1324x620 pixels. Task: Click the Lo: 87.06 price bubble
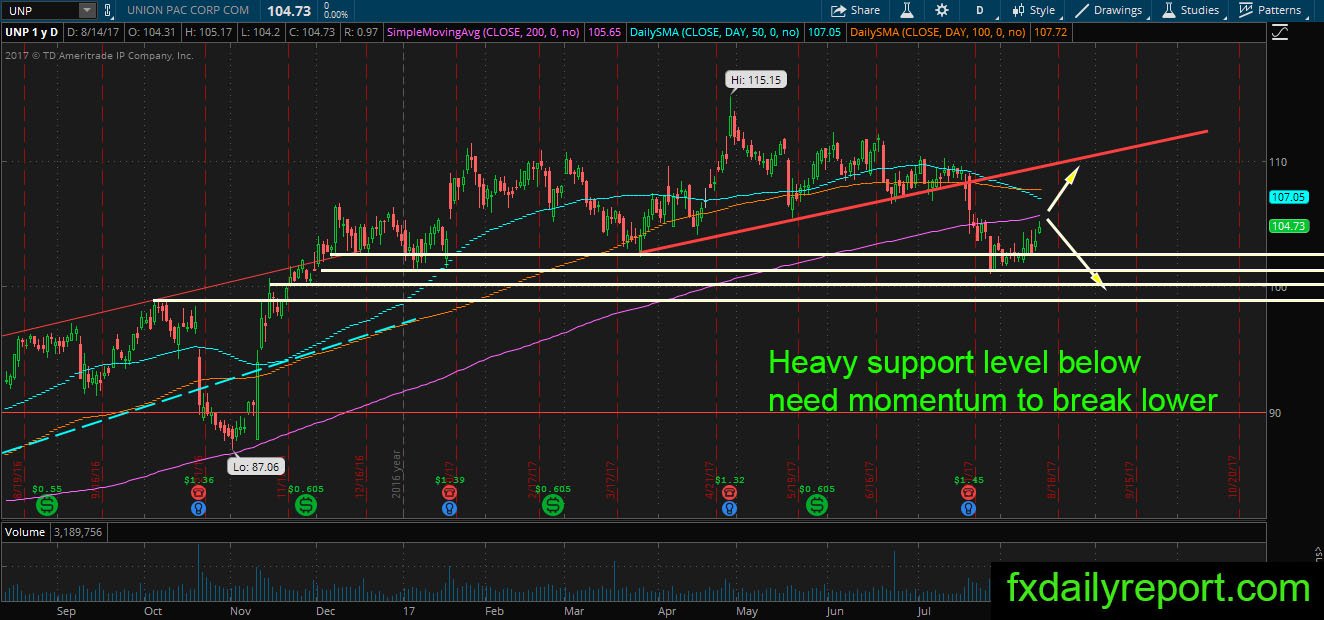255,466
